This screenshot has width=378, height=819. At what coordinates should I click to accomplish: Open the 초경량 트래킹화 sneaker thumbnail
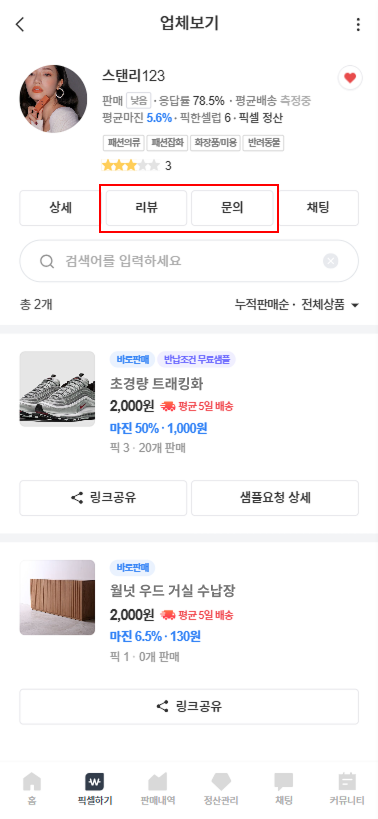pyautogui.click(x=57, y=389)
